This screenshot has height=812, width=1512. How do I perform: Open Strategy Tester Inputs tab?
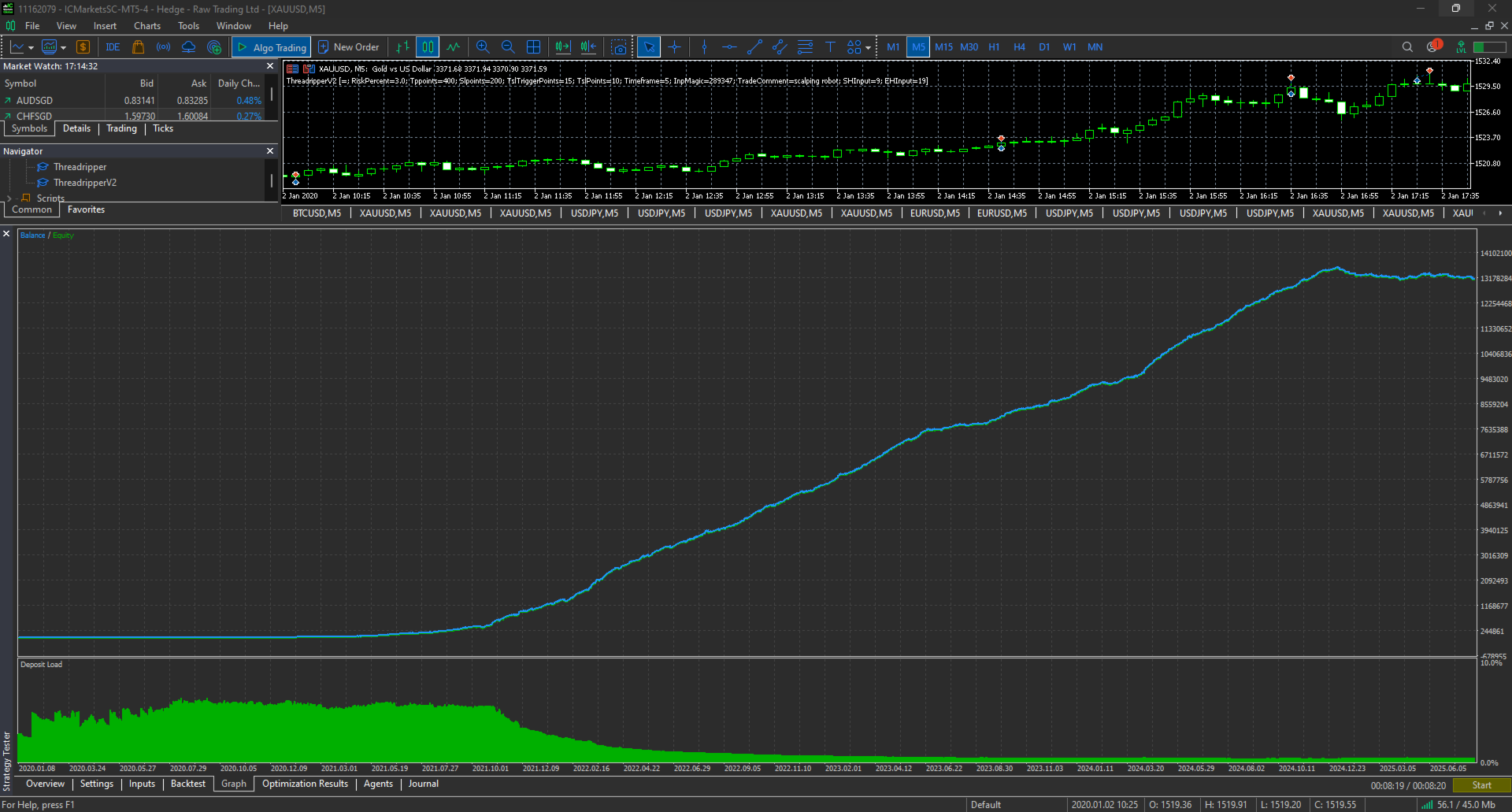click(x=142, y=784)
